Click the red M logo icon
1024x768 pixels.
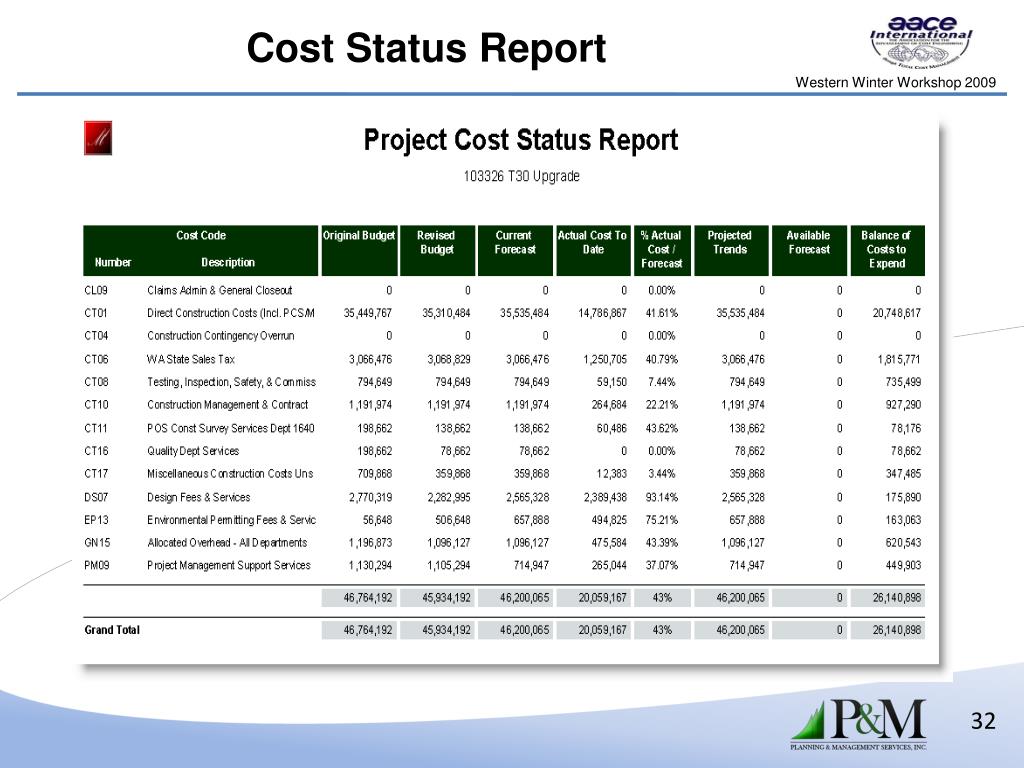[x=98, y=138]
